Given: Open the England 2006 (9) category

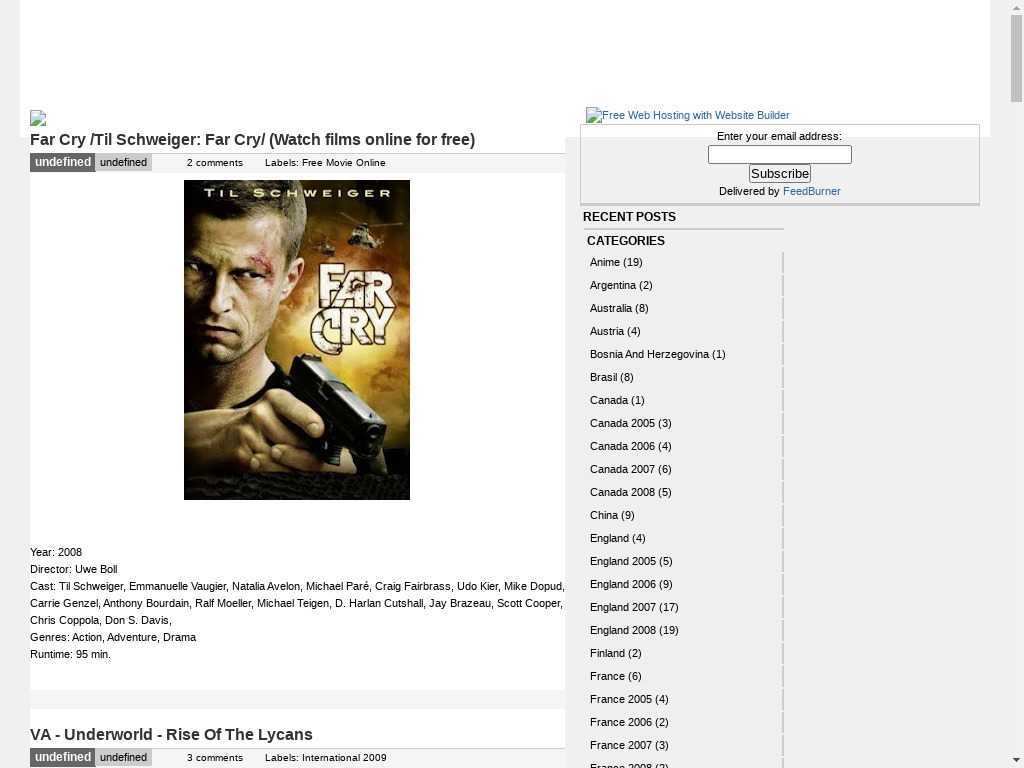Looking at the screenshot, I should tap(631, 584).
